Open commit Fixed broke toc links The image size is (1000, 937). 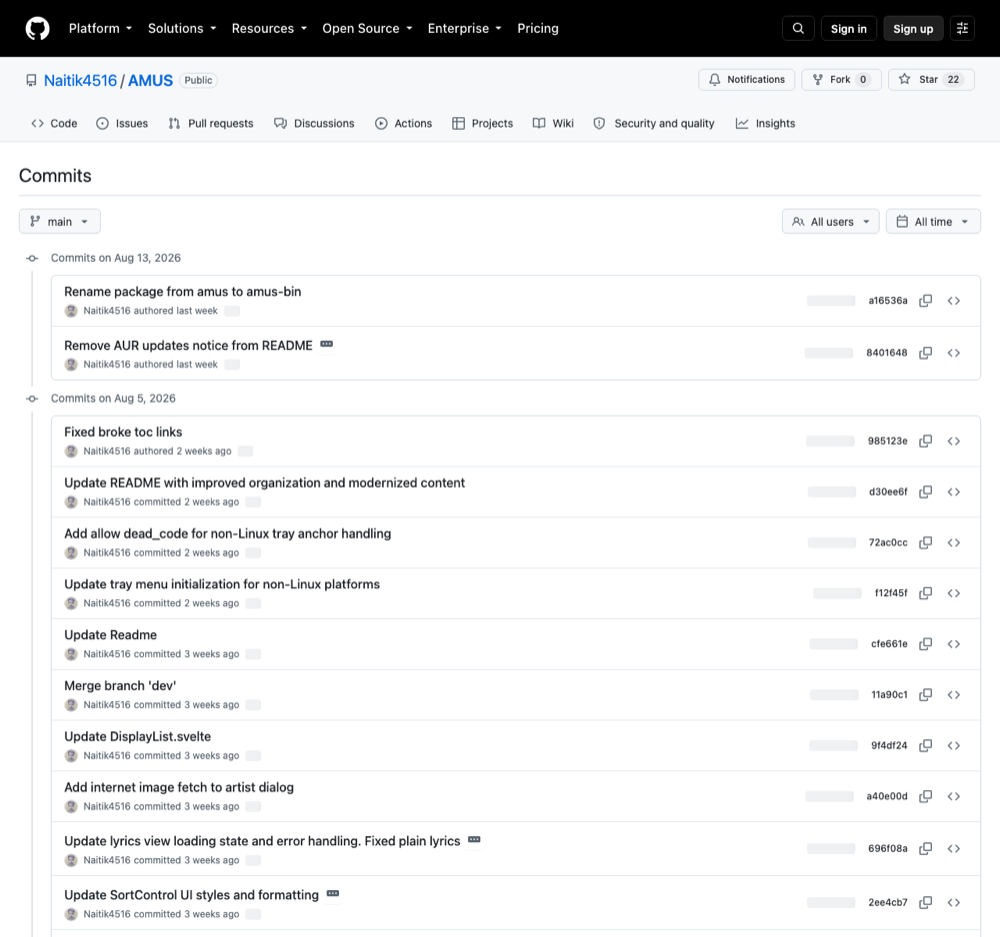[x=123, y=432]
